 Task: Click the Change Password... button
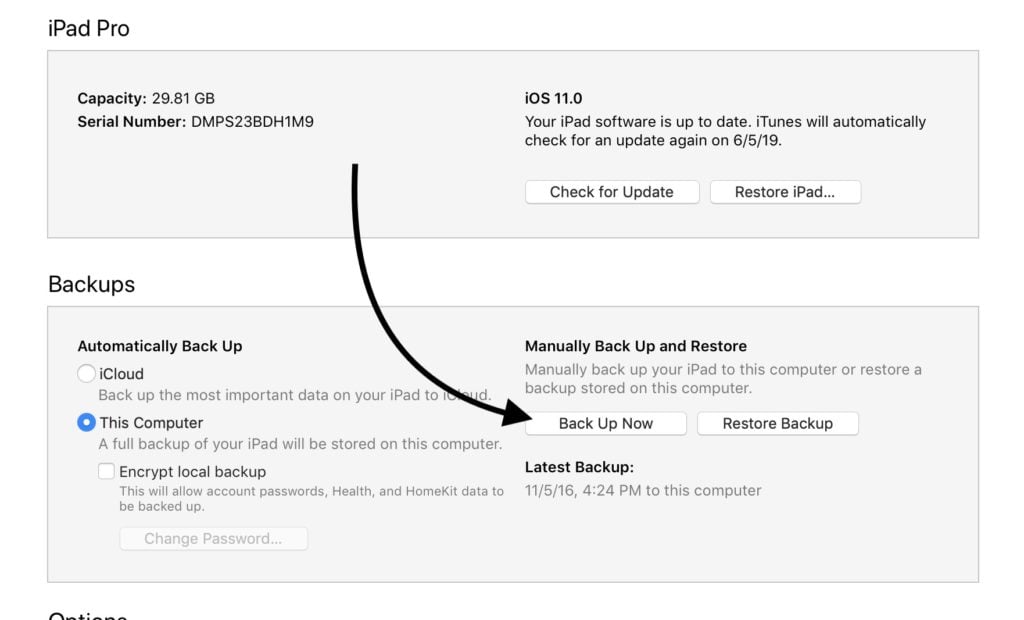coord(214,538)
